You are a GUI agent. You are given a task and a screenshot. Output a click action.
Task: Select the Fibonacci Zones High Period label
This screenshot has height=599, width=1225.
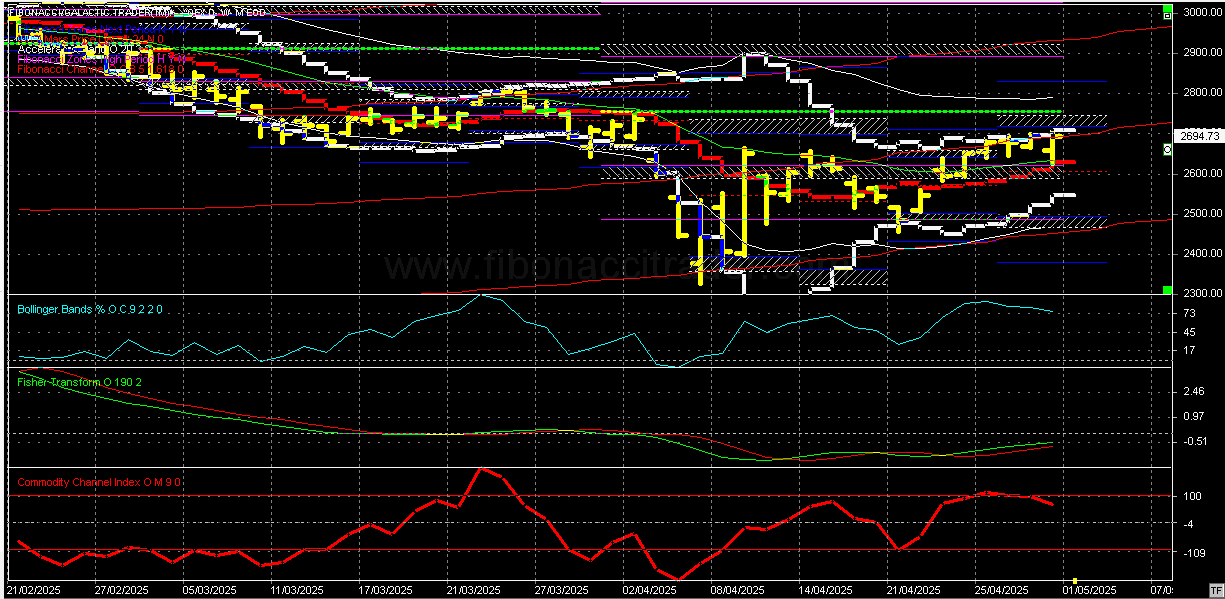(x=101, y=59)
